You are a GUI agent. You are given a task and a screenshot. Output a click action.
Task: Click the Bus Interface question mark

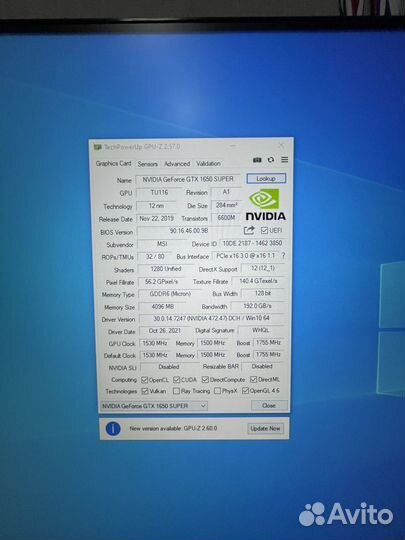(283, 256)
